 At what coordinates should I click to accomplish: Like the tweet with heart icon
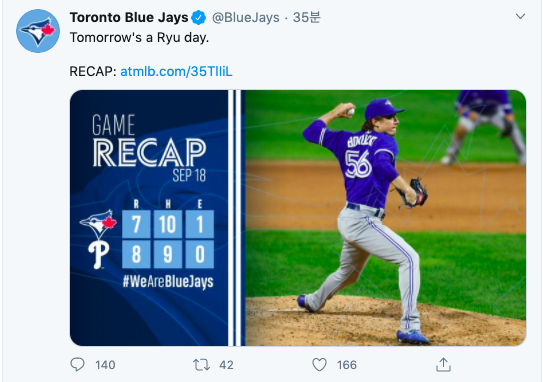pos(319,365)
